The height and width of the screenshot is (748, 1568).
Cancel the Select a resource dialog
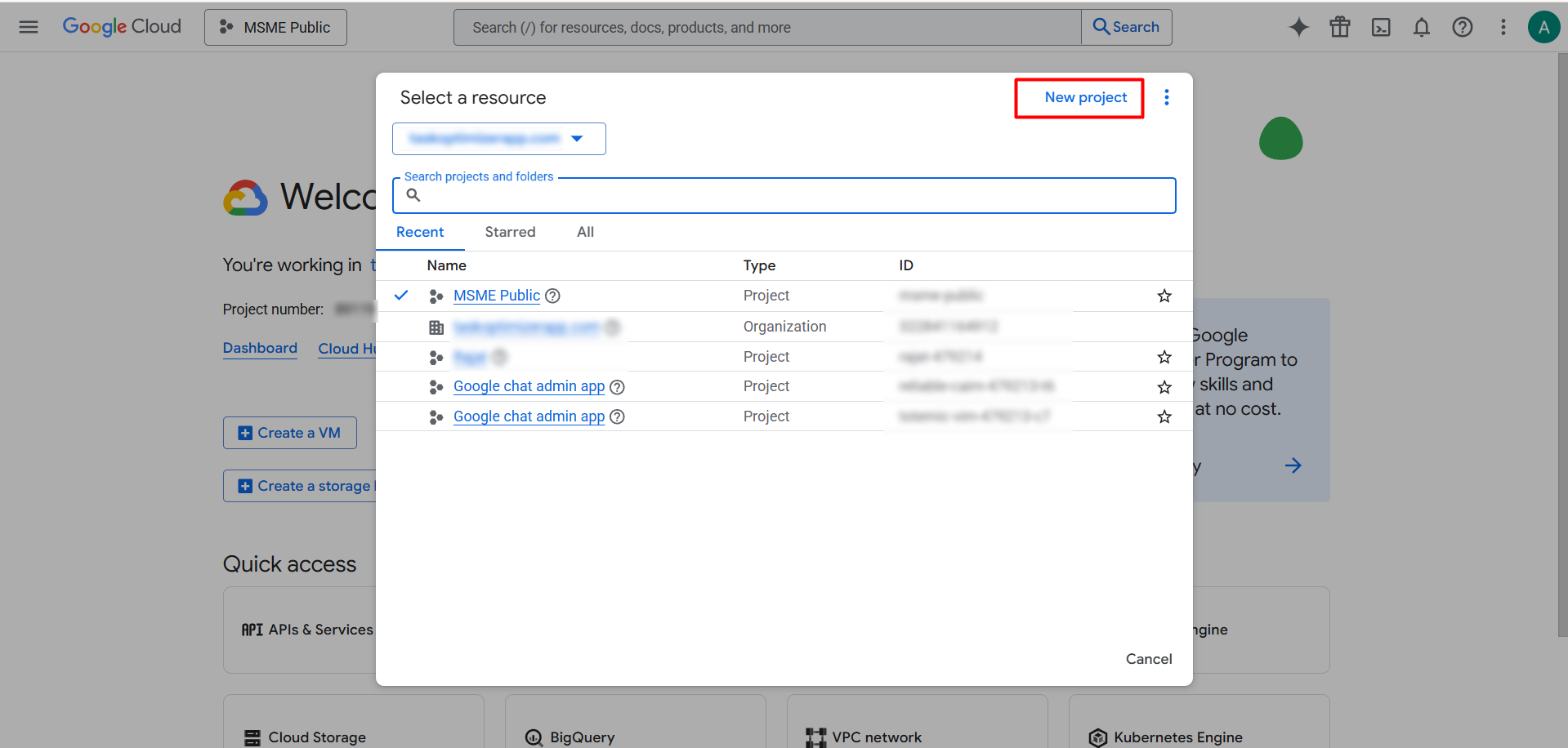(x=1149, y=659)
